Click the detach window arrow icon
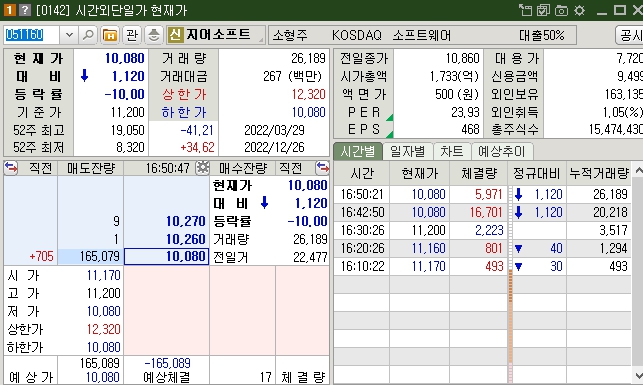 click(x=525, y=10)
